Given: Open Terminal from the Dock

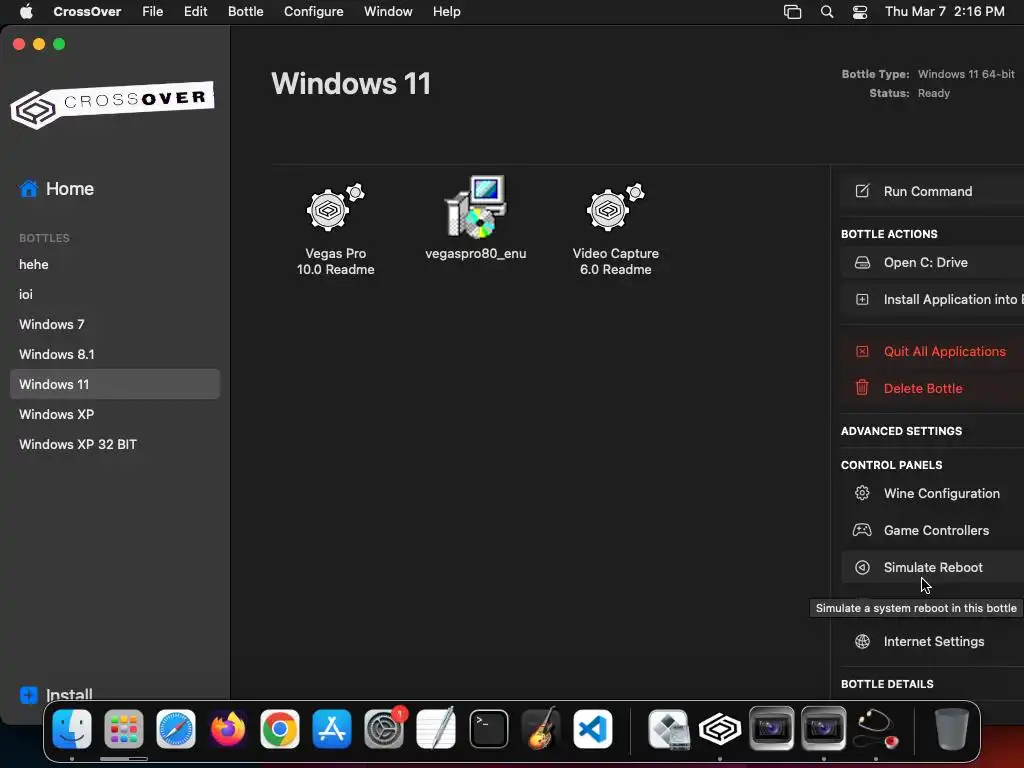Looking at the screenshot, I should point(488,728).
